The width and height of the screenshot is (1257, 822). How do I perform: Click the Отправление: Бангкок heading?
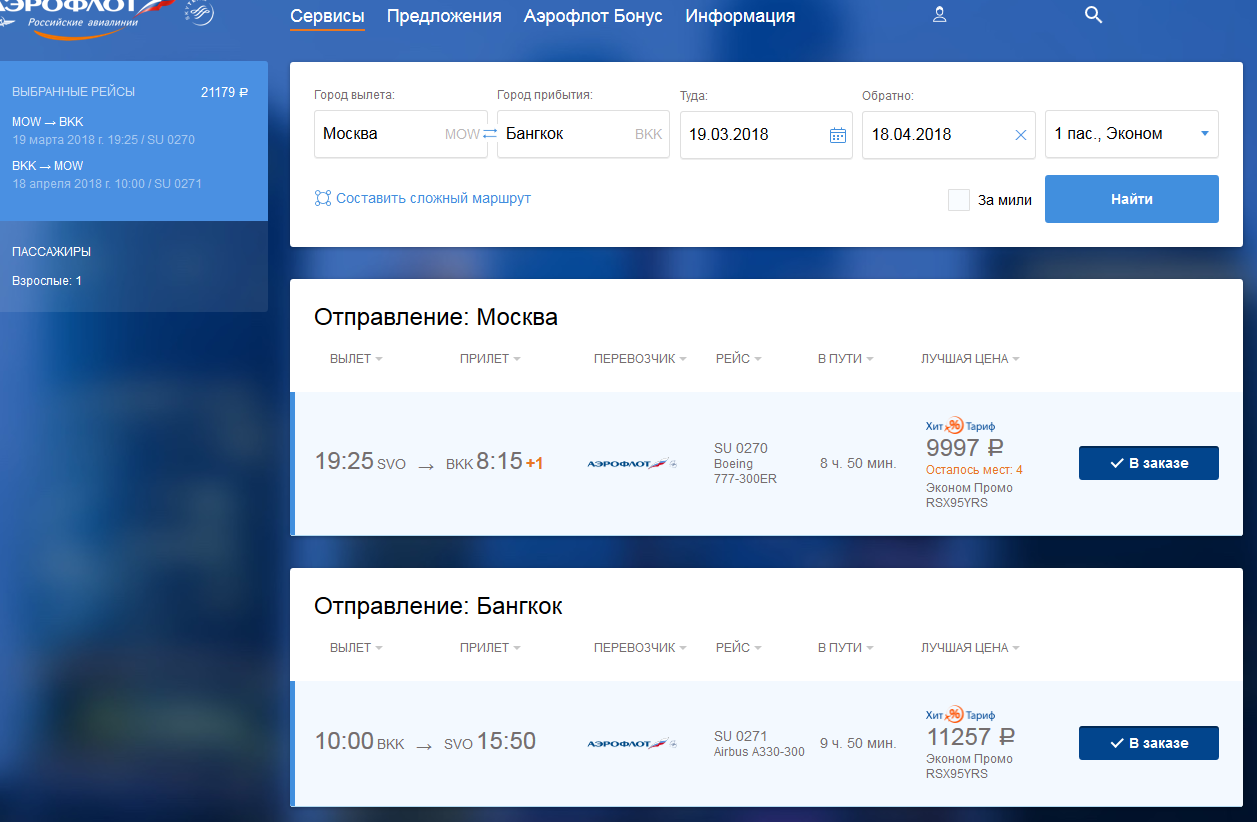pos(438,606)
